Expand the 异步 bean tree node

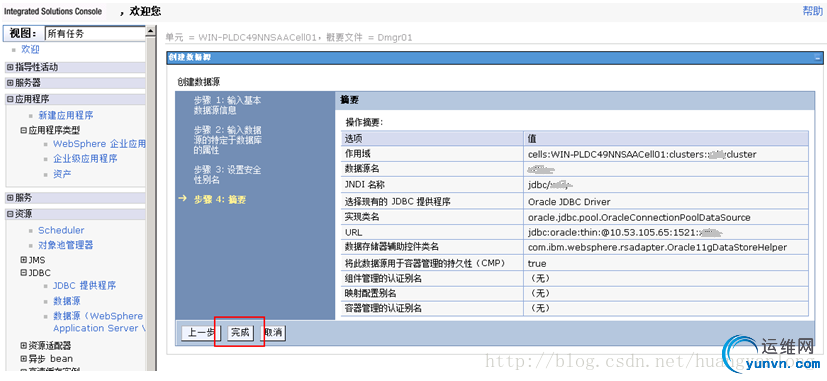coord(23,359)
